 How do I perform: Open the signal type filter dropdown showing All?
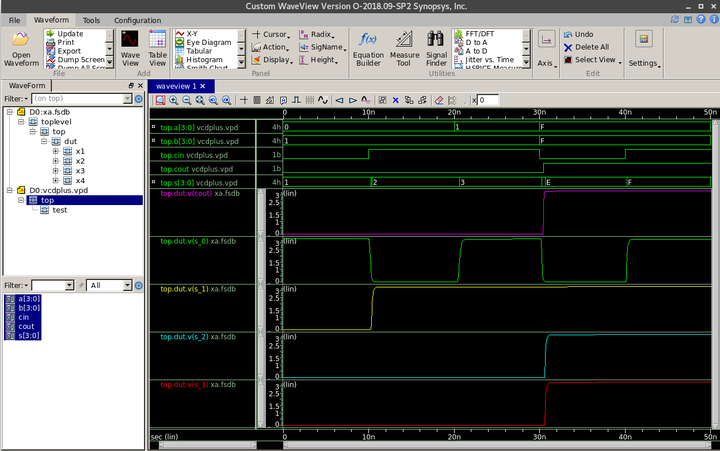(108, 285)
